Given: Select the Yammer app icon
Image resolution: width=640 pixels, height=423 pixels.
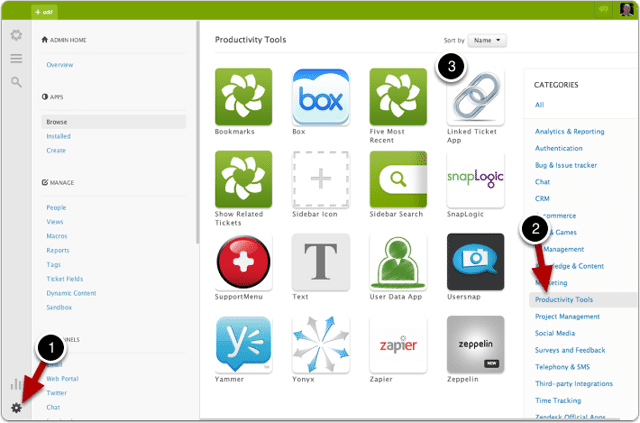Looking at the screenshot, I should [x=243, y=344].
